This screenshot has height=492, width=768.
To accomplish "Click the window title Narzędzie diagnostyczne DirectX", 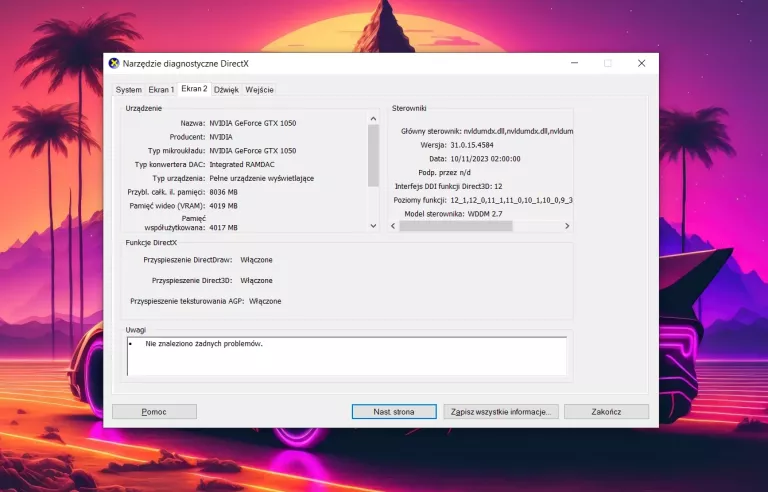I will click(x=186, y=63).
